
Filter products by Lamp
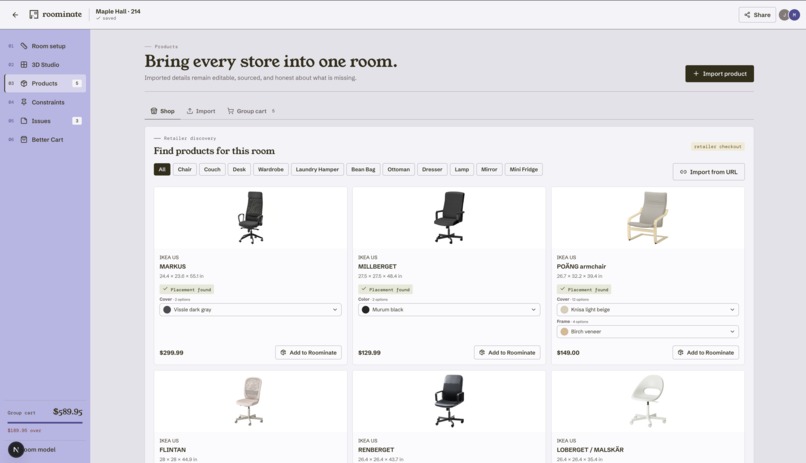pyautogui.click(x=462, y=170)
